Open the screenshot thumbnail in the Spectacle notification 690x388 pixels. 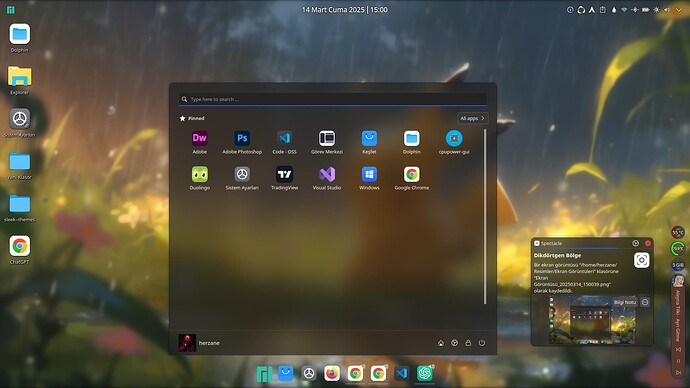pos(592,320)
